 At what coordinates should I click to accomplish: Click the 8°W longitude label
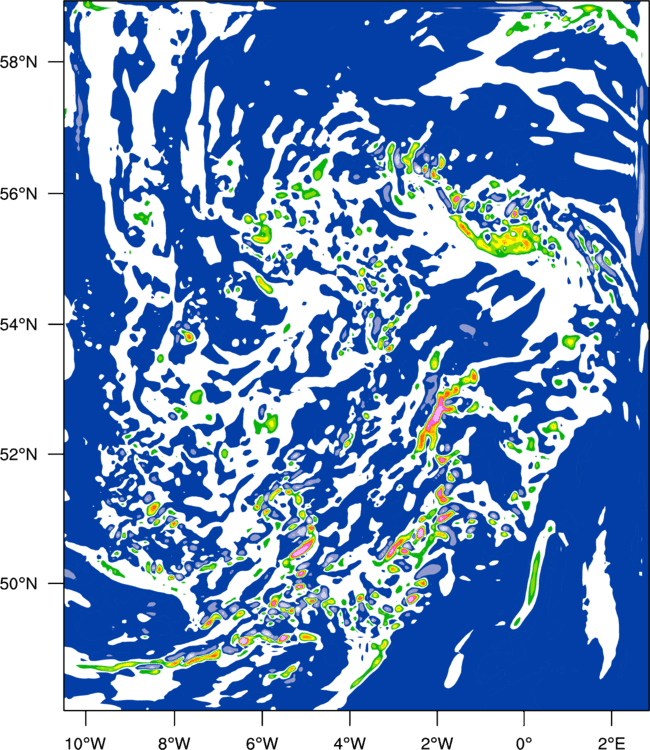[x=174, y=743]
